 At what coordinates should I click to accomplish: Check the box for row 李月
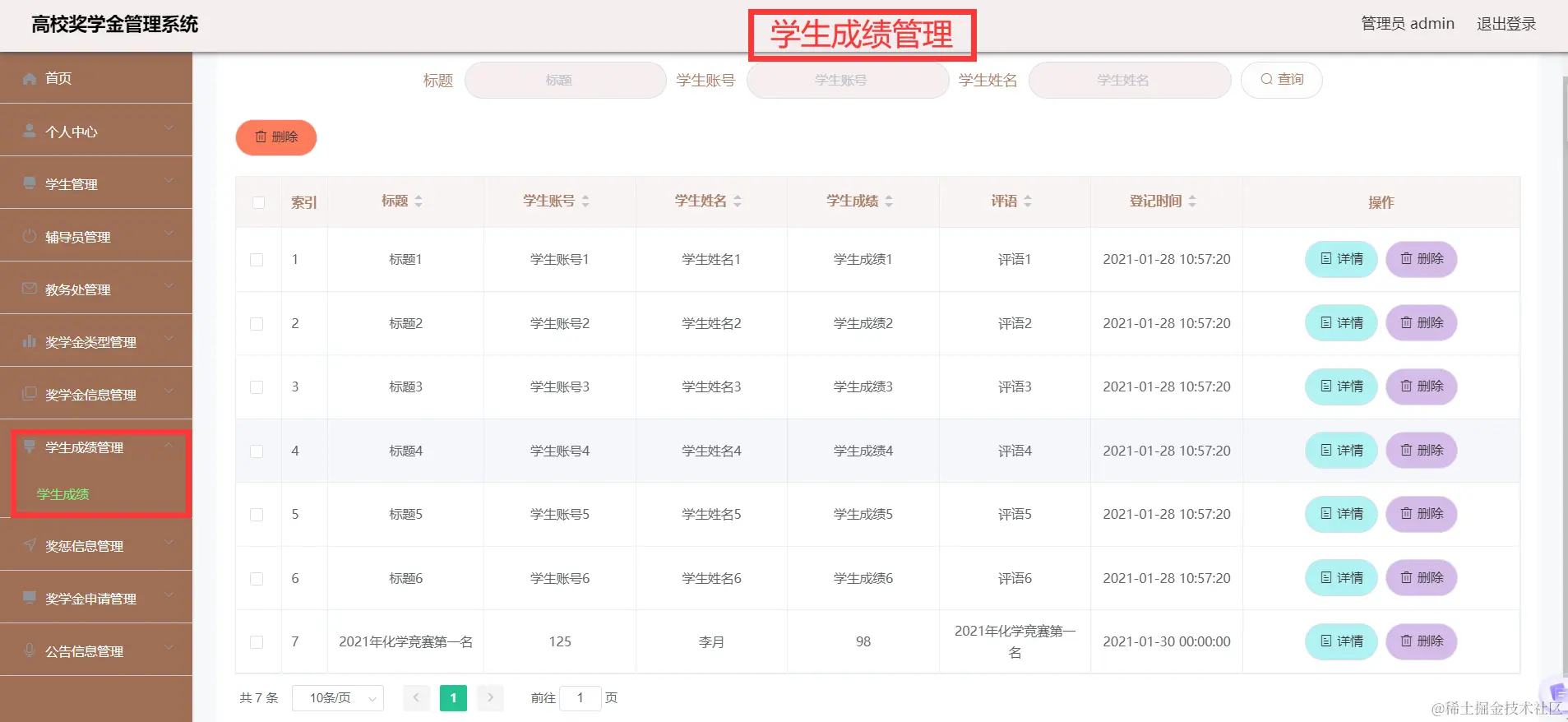(257, 642)
